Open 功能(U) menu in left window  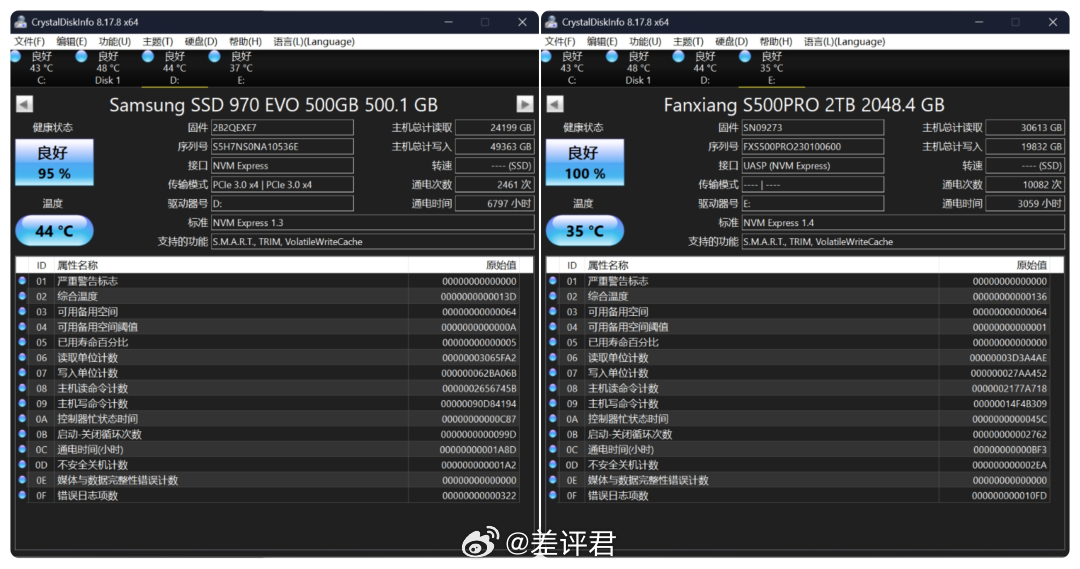pyautogui.click(x=114, y=41)
